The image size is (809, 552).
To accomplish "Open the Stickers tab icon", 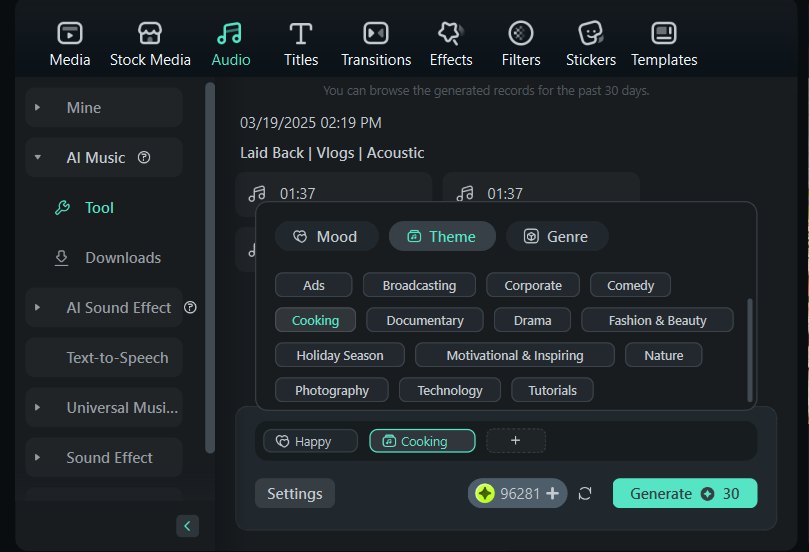I will (x=590, y=34).
